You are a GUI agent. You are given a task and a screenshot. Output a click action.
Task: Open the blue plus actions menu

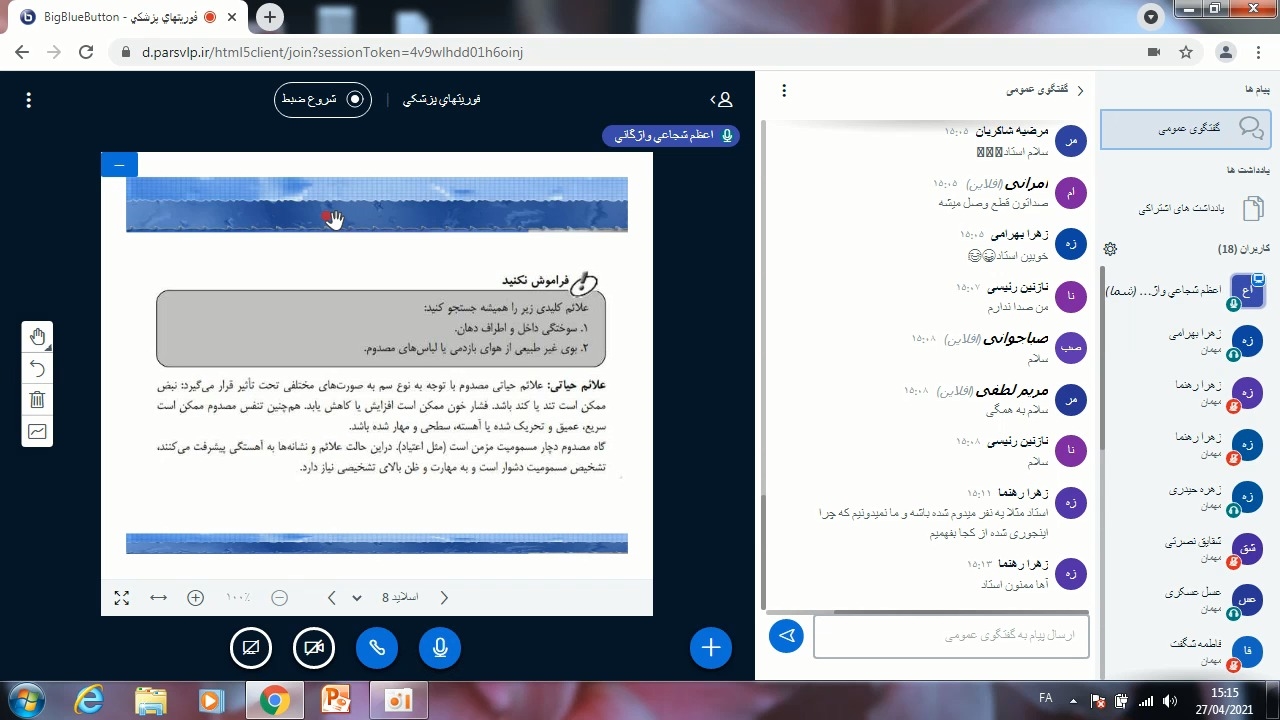[711, 648]
